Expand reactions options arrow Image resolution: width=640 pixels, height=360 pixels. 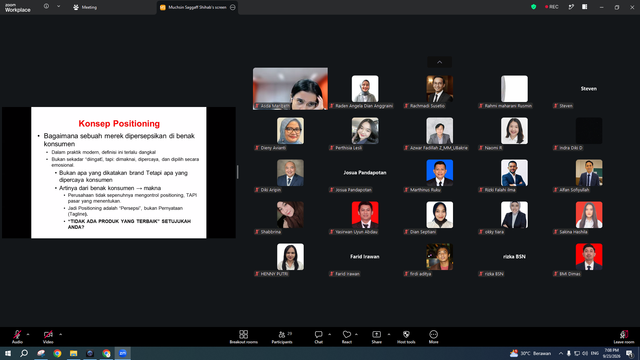[356, 334]
